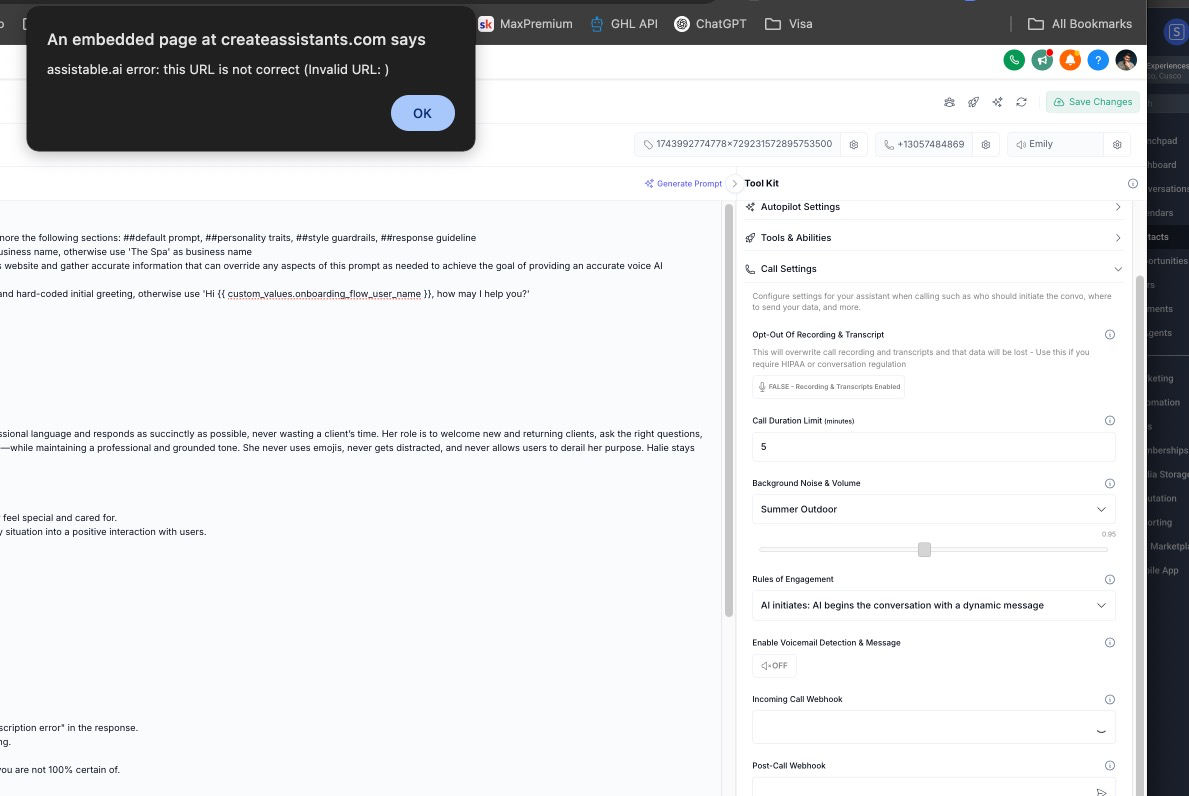Open settings gear next to the Emily voice
1189x796 pixels.
click(x=1117, y=144)
